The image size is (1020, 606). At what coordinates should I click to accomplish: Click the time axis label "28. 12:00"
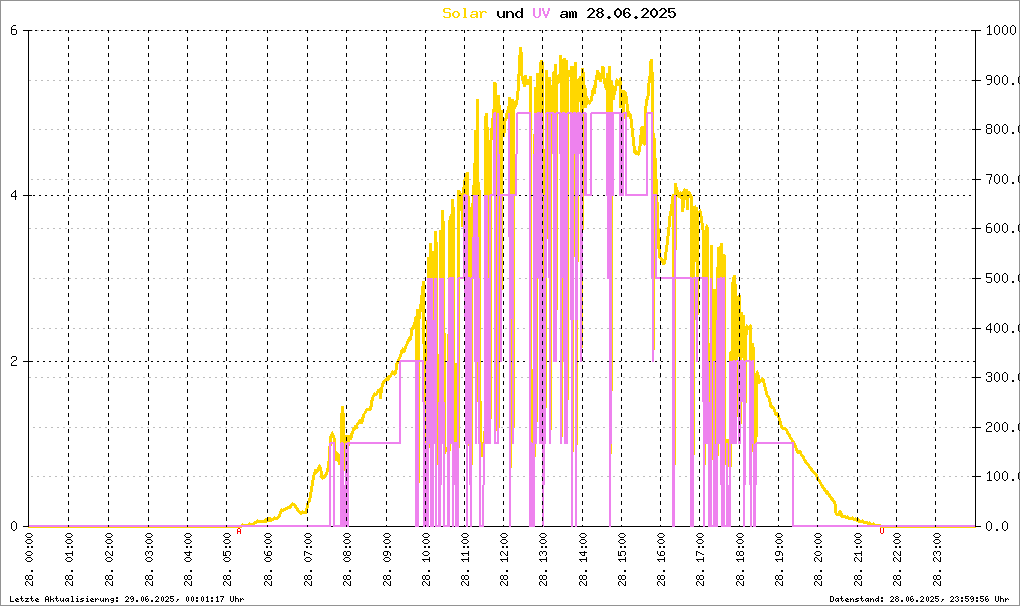[503, 560]
